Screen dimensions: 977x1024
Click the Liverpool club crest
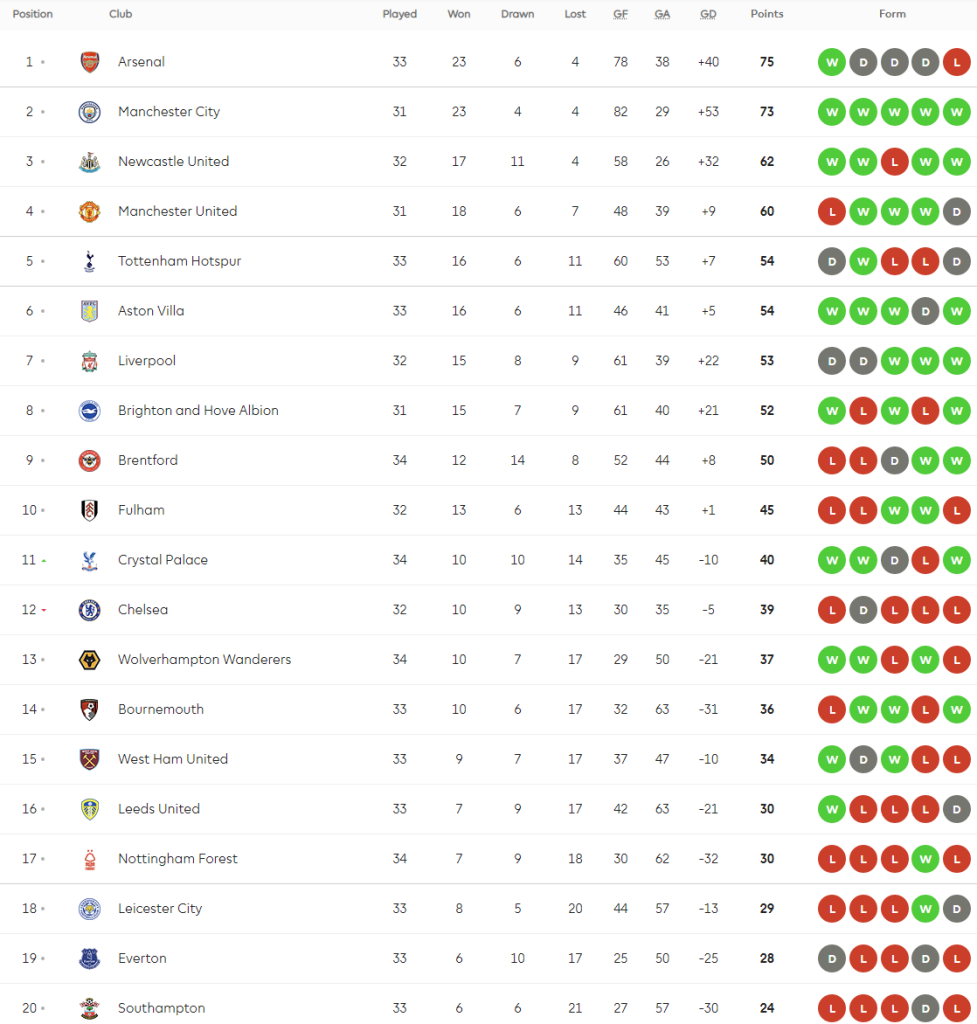tap(90, 361)
